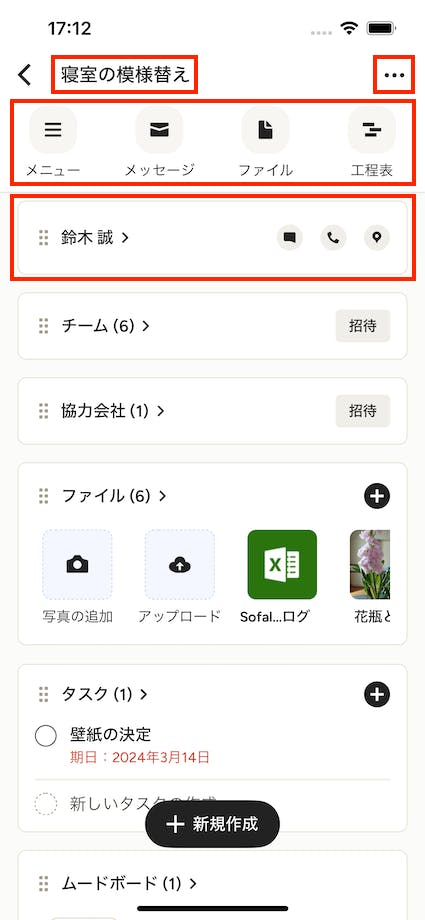The height and width of the screenshot is (920, 425).
Task: Tap the location pin icon for 鈴木 誠
Action: point(377,238)
